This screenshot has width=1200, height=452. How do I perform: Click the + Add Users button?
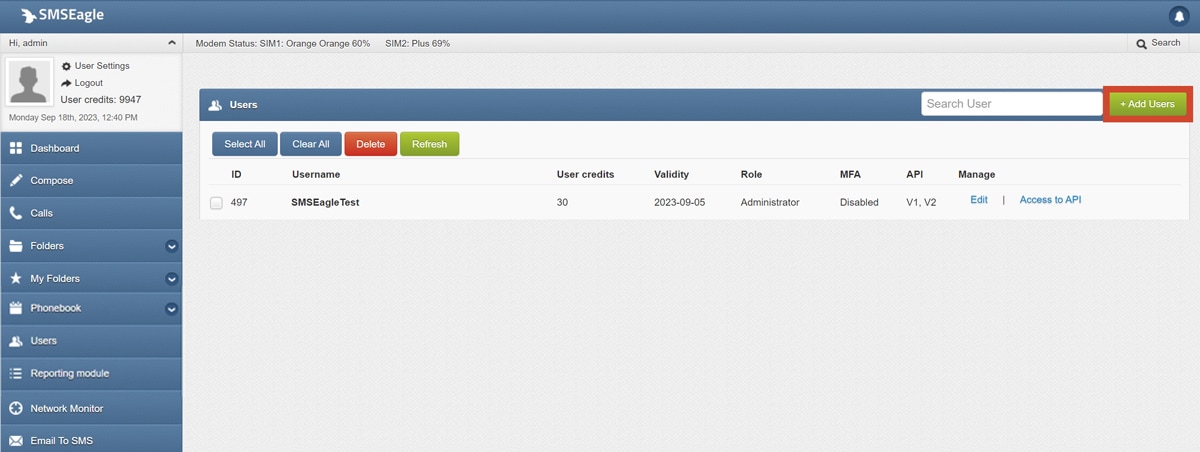pyautogui.click(x=1147, y=104)
